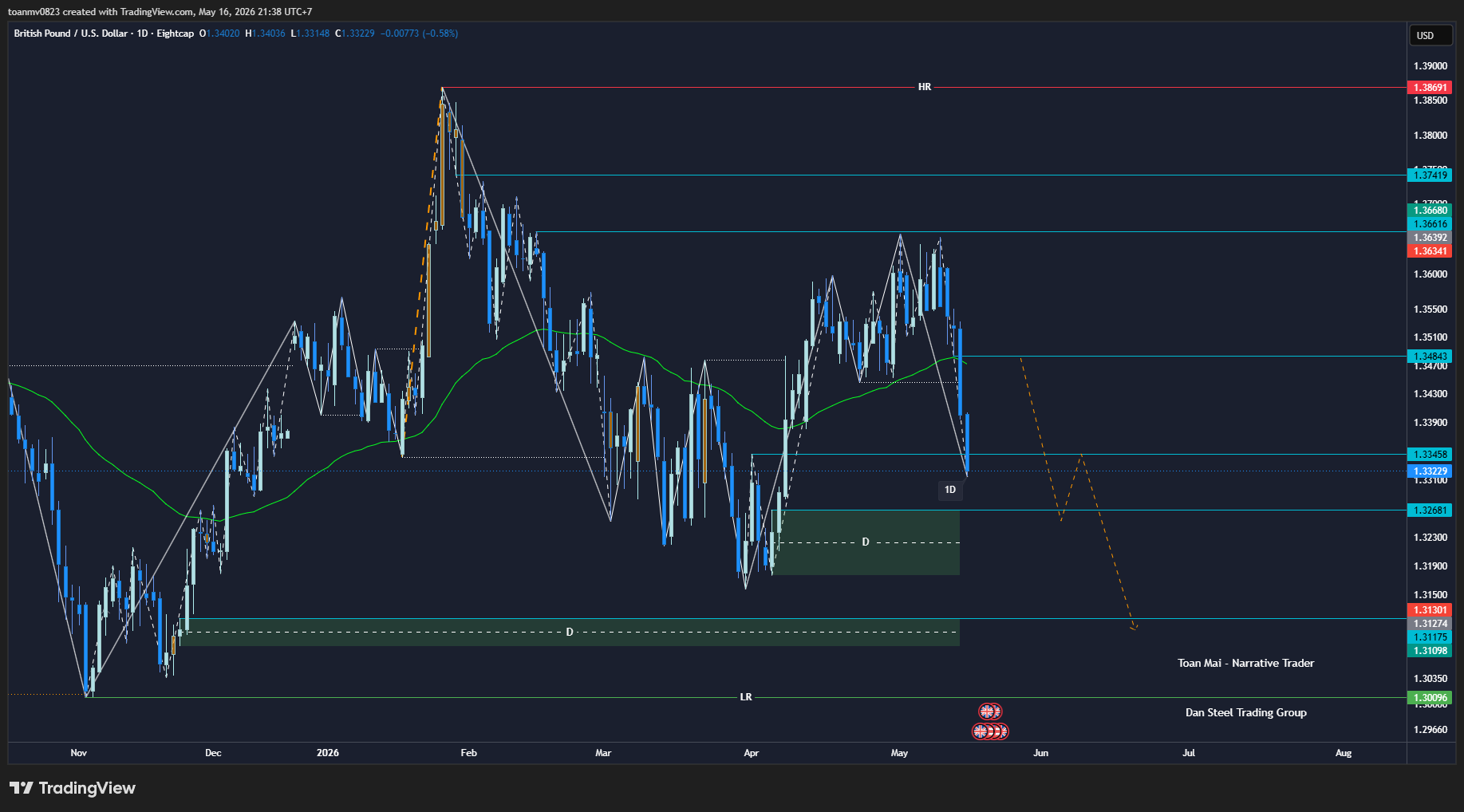Click the Dan Steel Trading Group text
Image resolution: width=1464 pixels, height=812 pixels.
(x=1246, y=712)
